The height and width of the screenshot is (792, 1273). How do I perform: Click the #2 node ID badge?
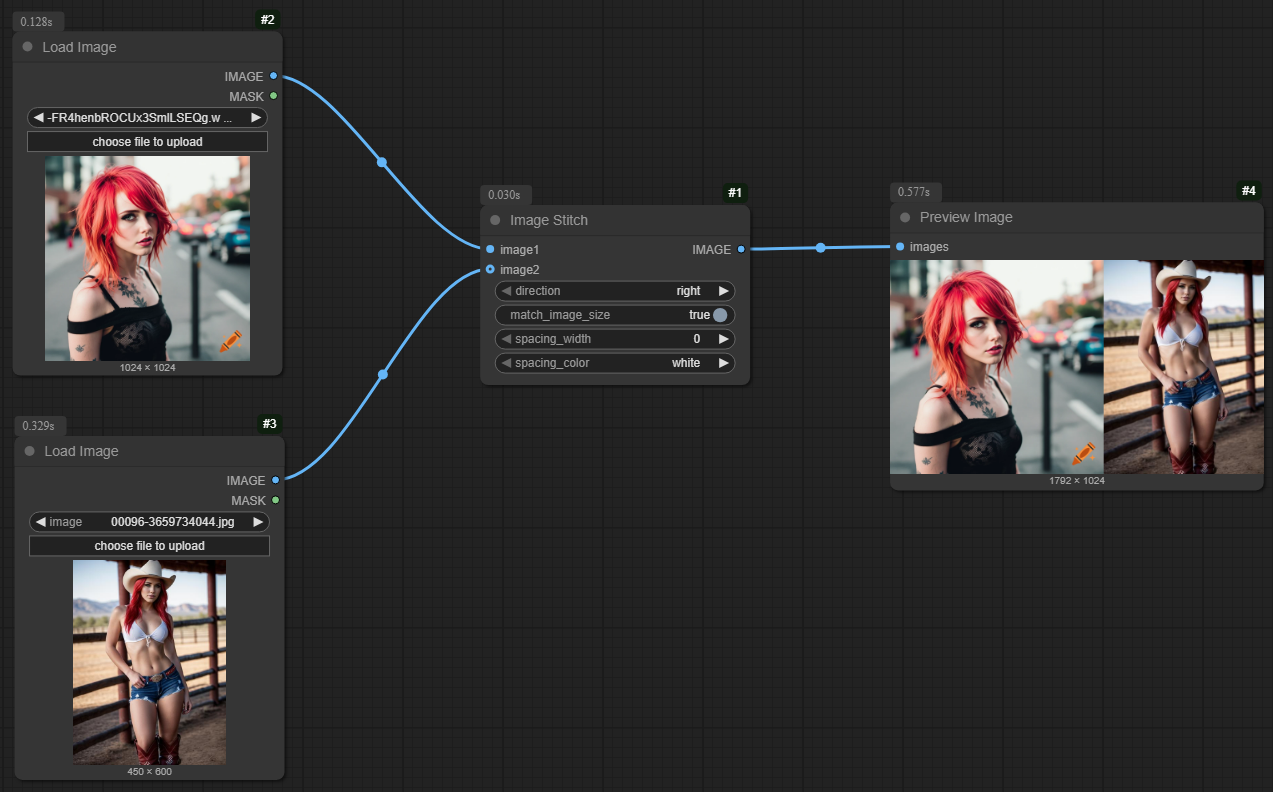click(268, 20)
